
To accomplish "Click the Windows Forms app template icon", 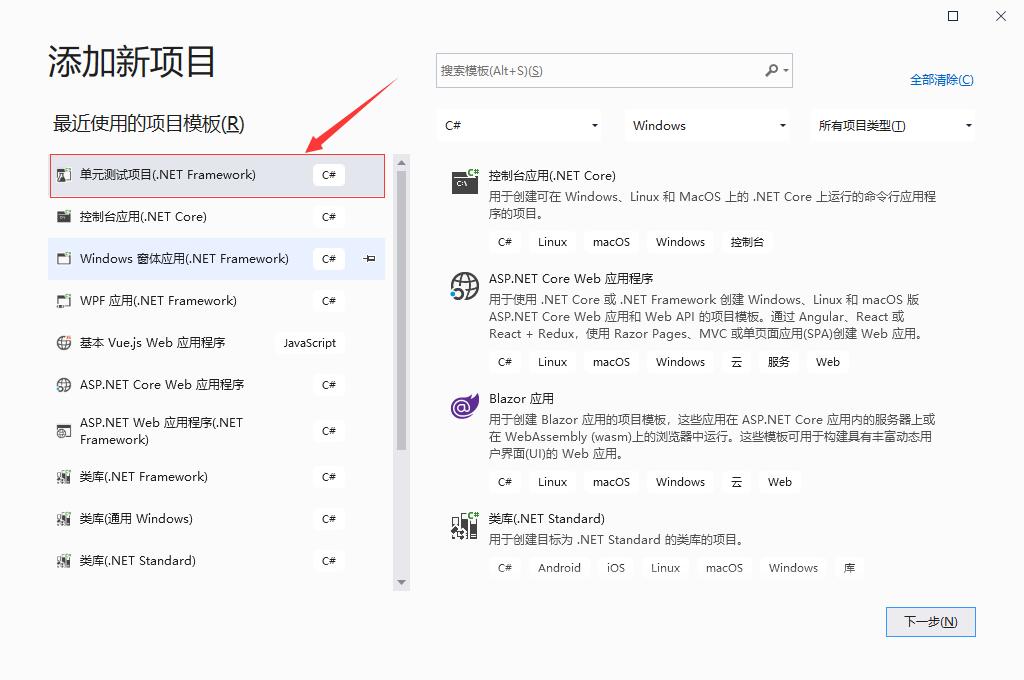I will 63,259.
